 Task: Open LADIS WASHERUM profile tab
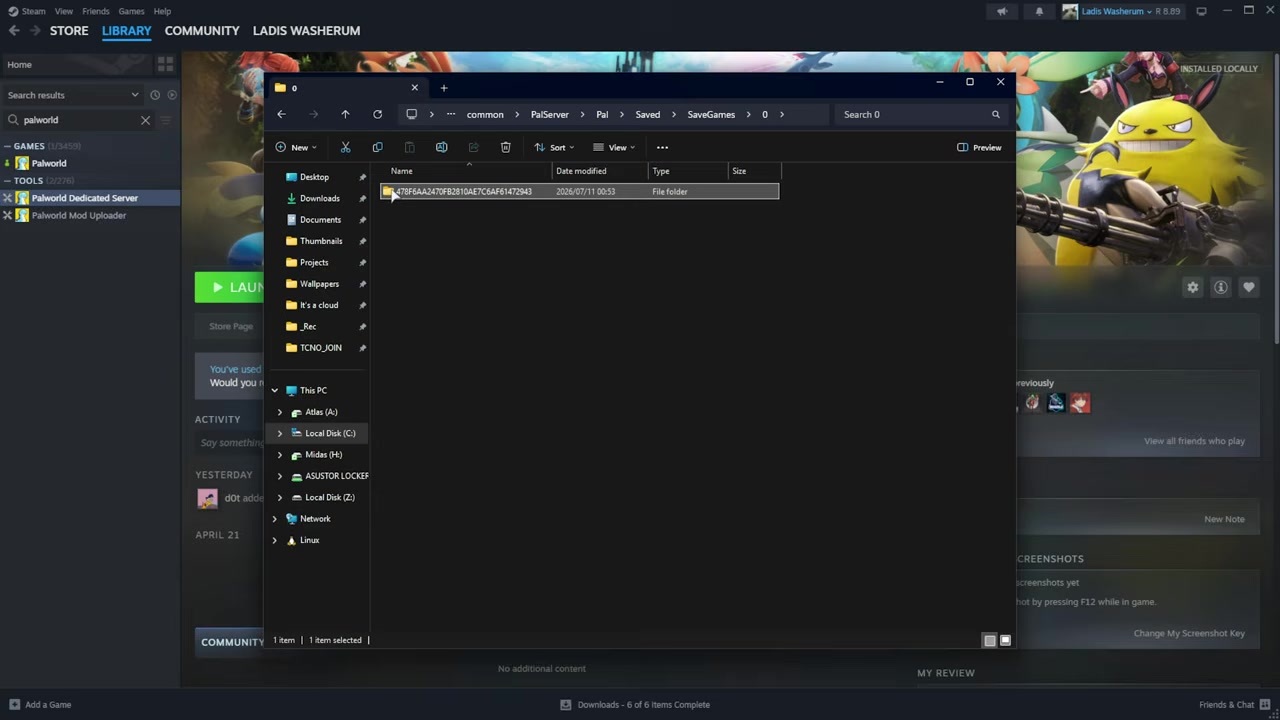click(x=306, y=31)
